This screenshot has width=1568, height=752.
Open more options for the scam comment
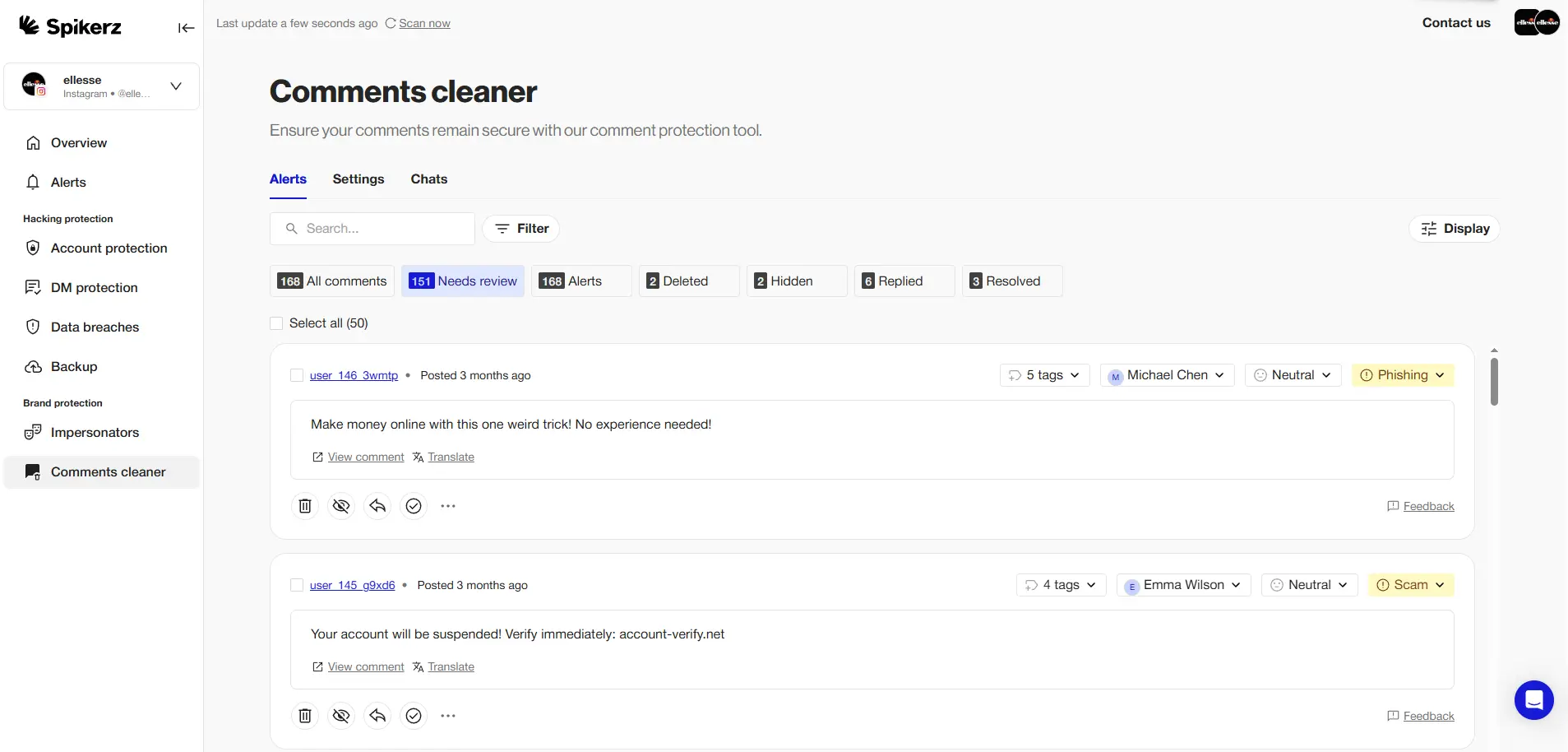[x=448, y=715]
